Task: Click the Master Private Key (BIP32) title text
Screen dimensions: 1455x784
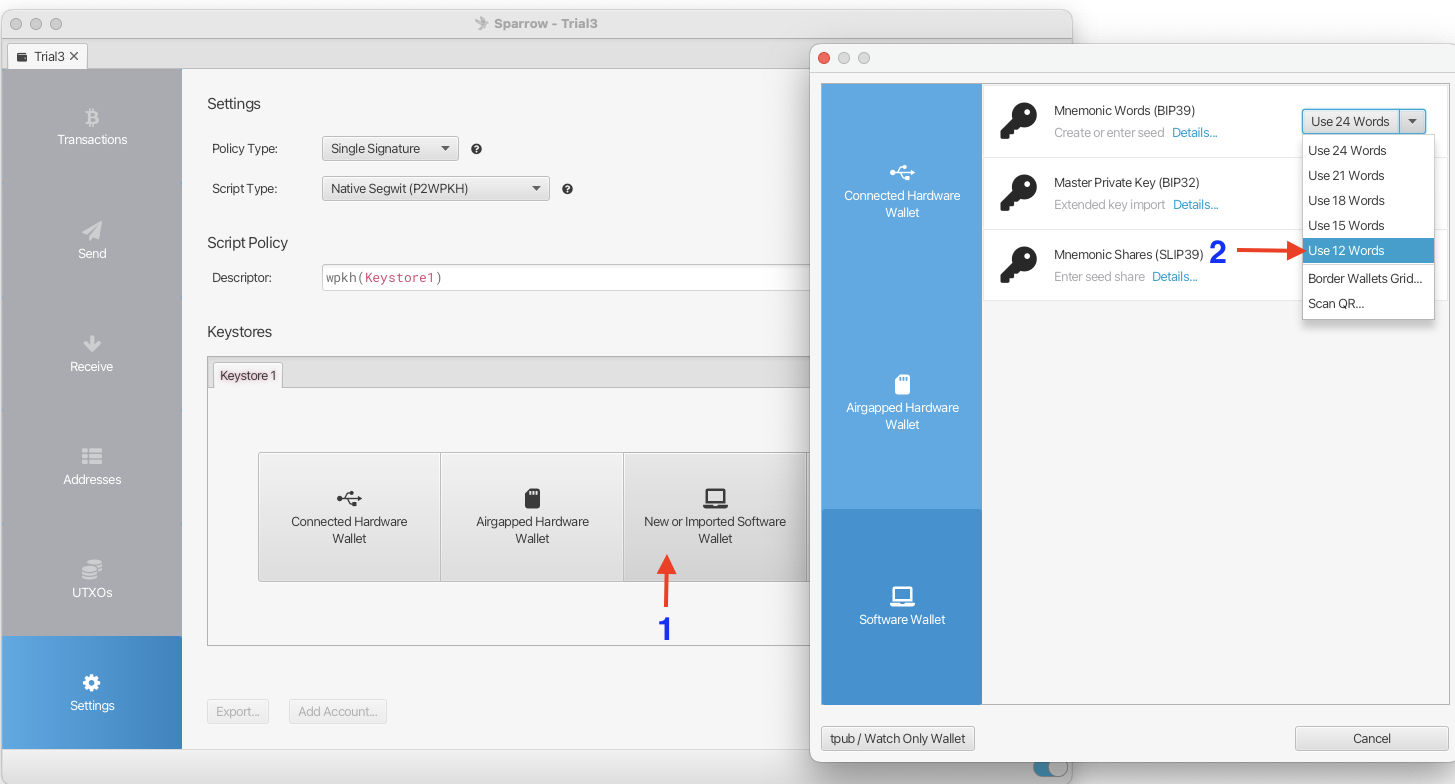Action: 1127,183
